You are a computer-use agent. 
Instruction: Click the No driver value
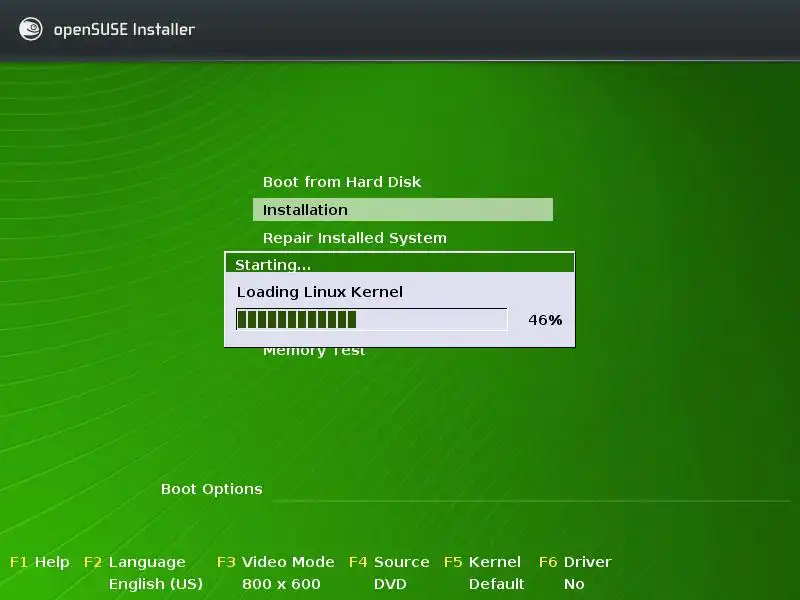pos(574,584)
